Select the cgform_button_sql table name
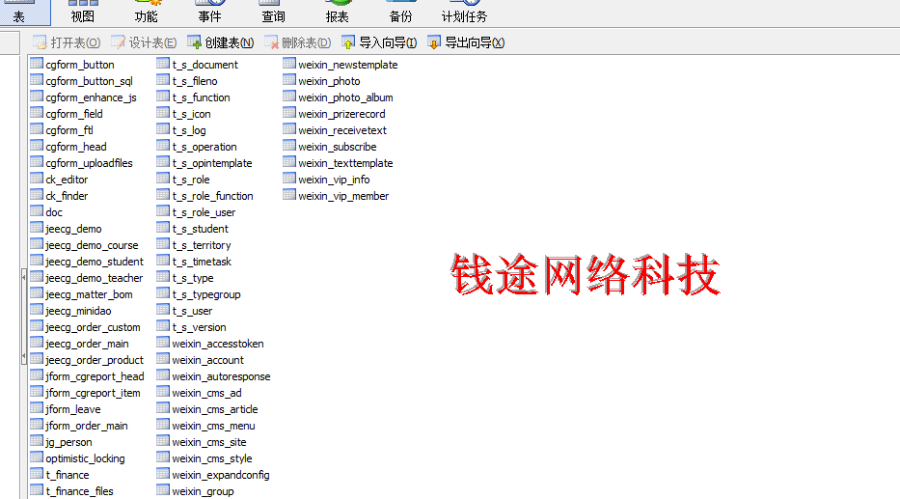Viewport: 900px width, 499px height. click(x=89, y=82)
